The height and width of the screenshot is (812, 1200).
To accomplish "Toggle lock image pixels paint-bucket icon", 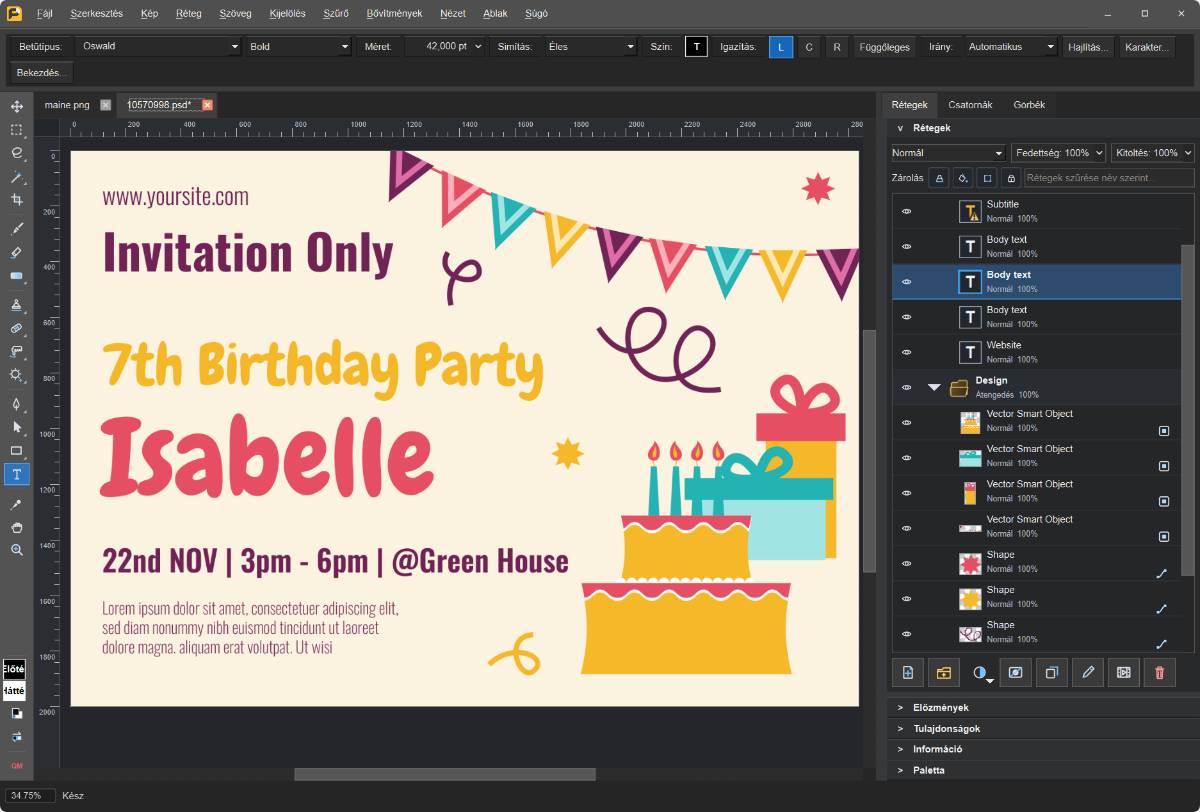I will coord(962,178).
